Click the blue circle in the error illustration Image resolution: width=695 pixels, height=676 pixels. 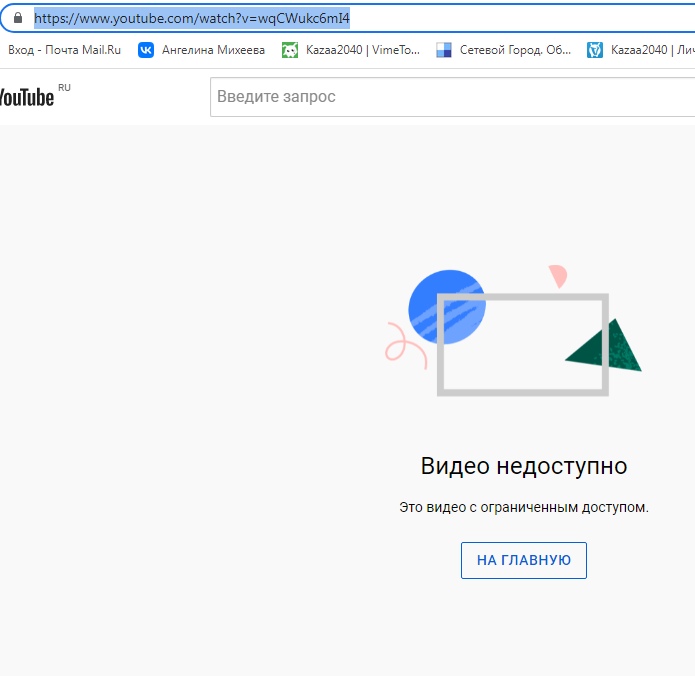[440, 300]
